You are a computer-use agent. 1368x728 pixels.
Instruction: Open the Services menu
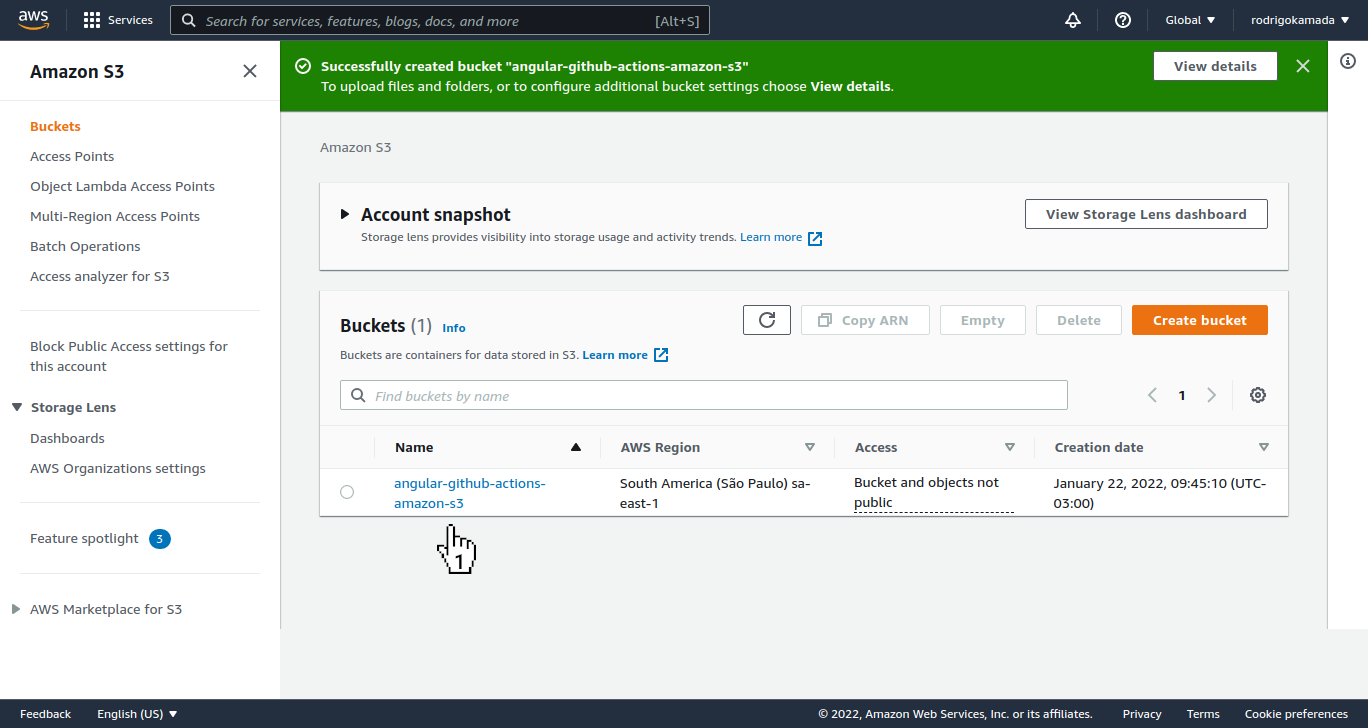click(x=118, y=20)
